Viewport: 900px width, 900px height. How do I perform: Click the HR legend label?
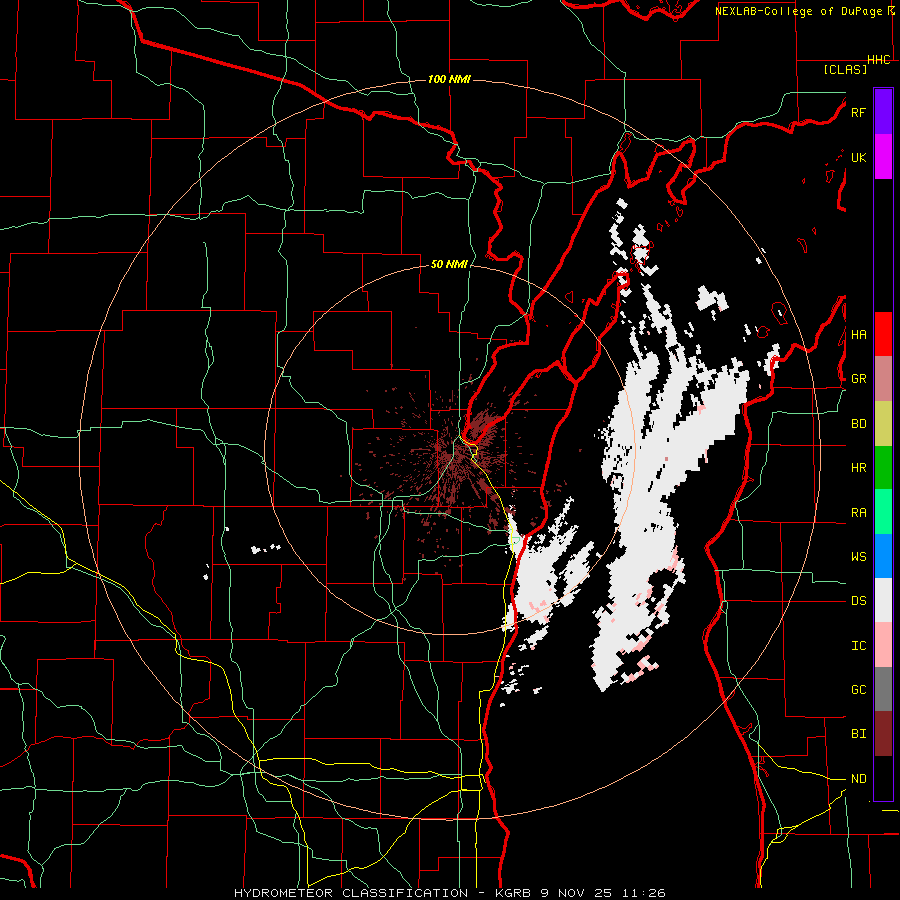pos(858,468)
